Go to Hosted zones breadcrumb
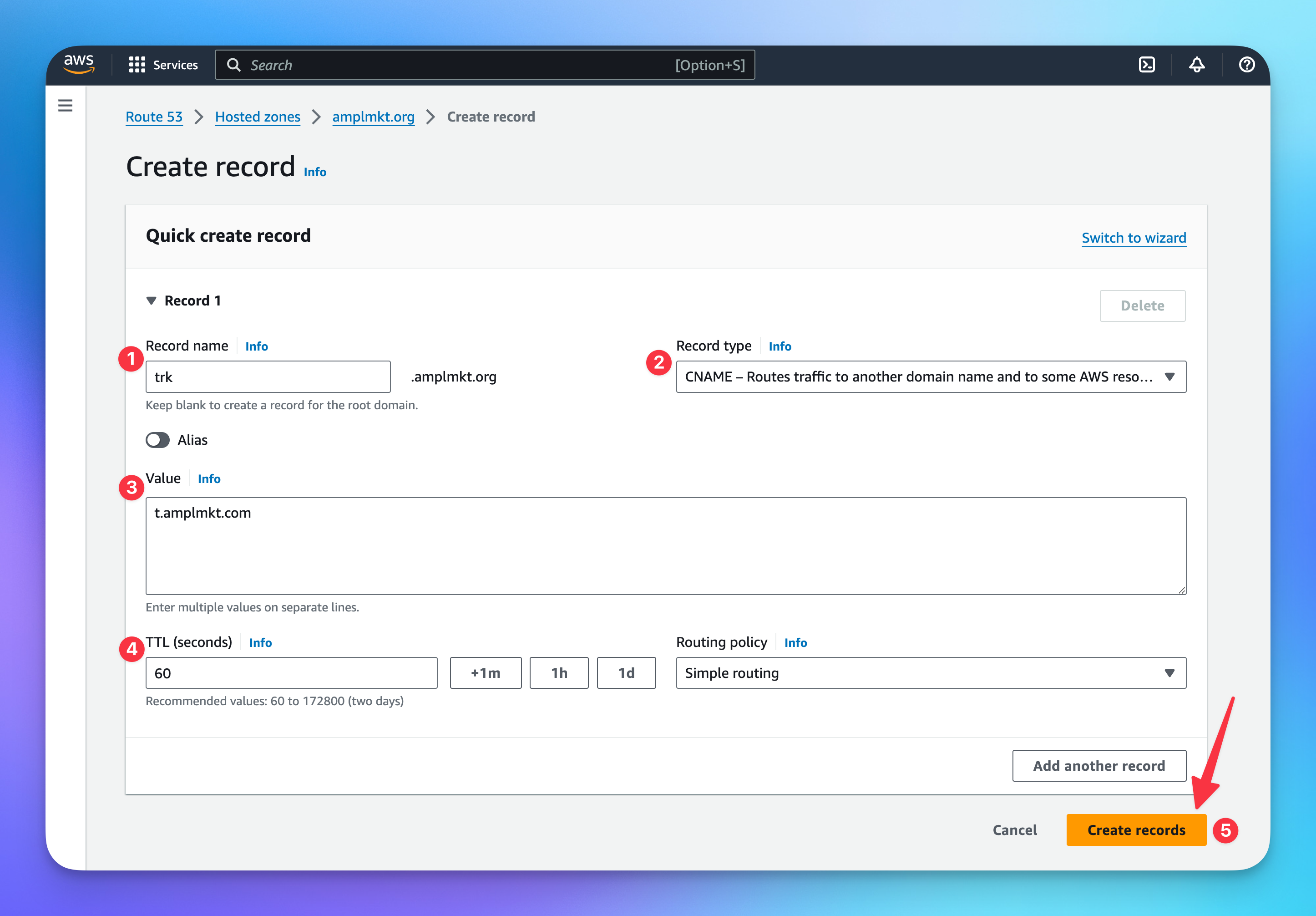This screenshot has width=1316, height=916. pos(258,117)
